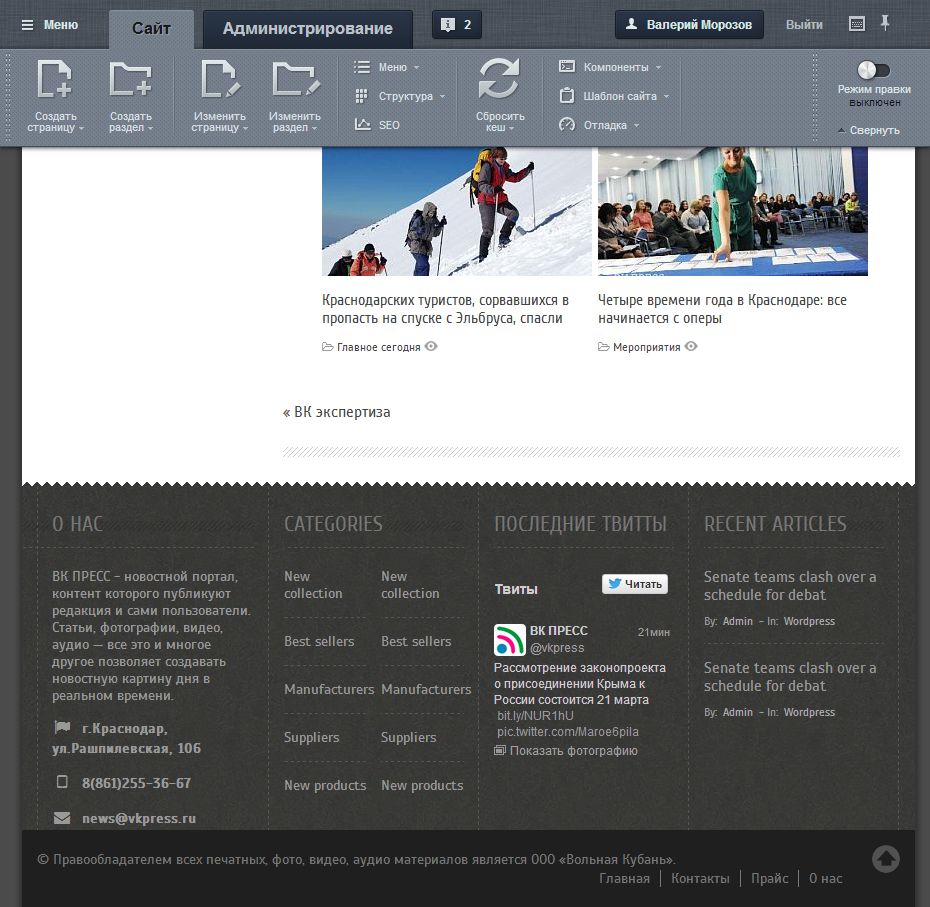930x907 pixels.
Task: Open article Четыре времени года в Краснодаре
Action: pos(722,309)
